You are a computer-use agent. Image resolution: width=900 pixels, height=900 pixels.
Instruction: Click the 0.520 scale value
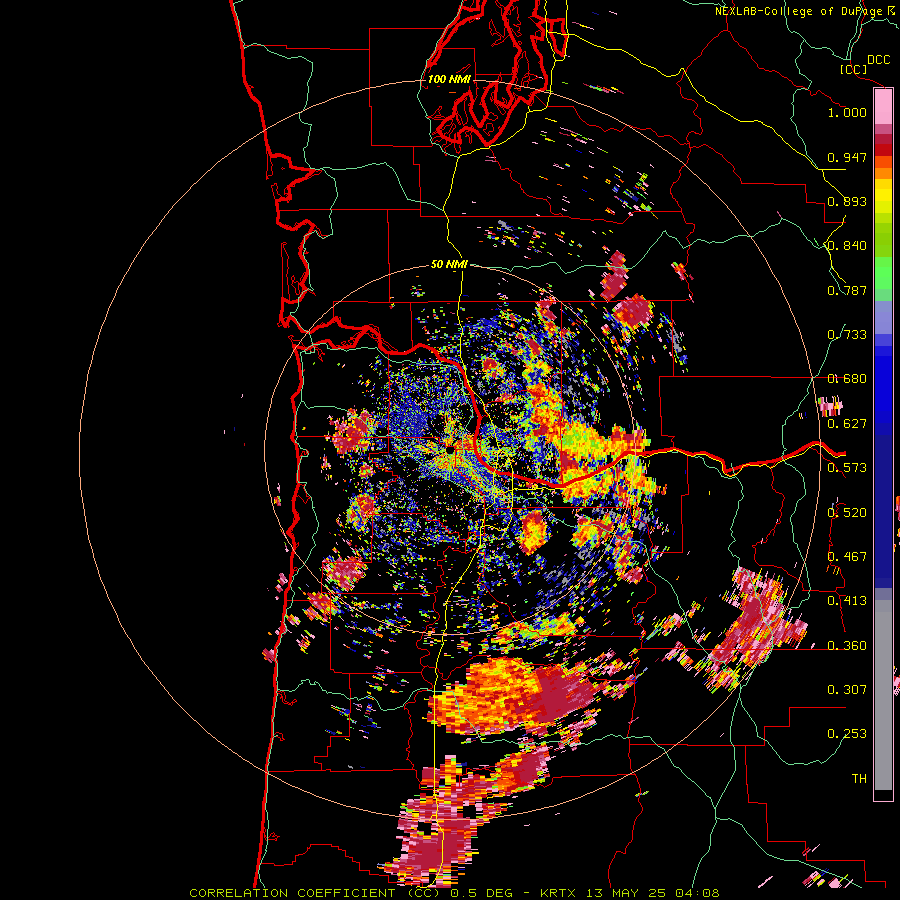pos(847,513)
